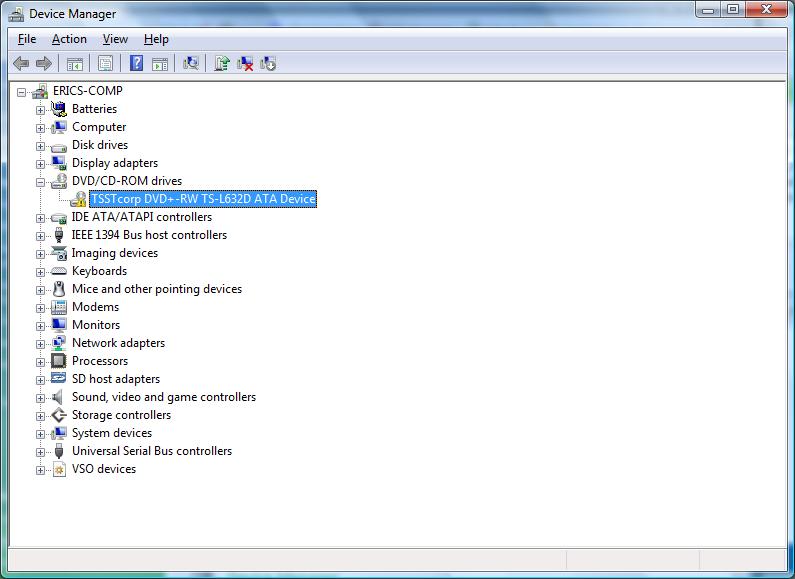Open the File menu
The image size is (795, 579).
pos(27,39)
